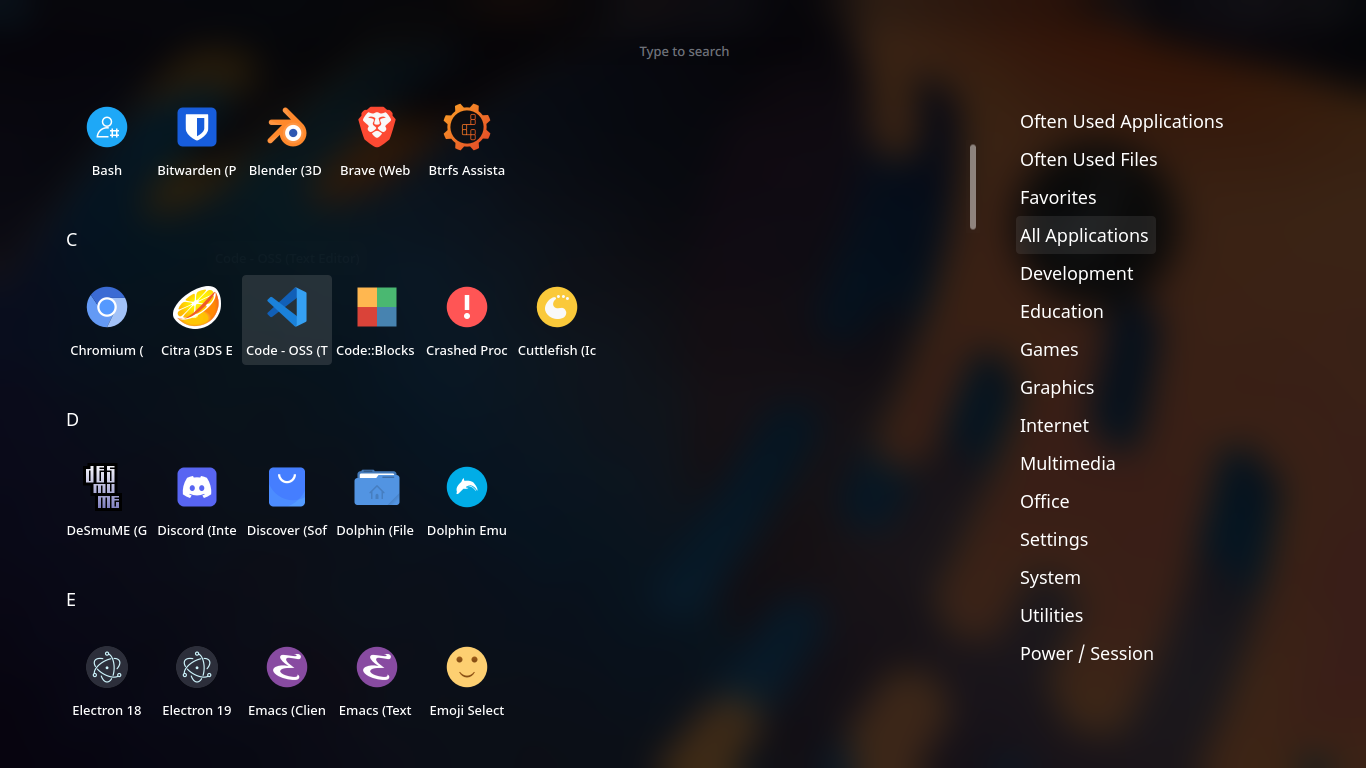Open Code - OSS text editor
1366x768 pixels.
coord(287,320)
